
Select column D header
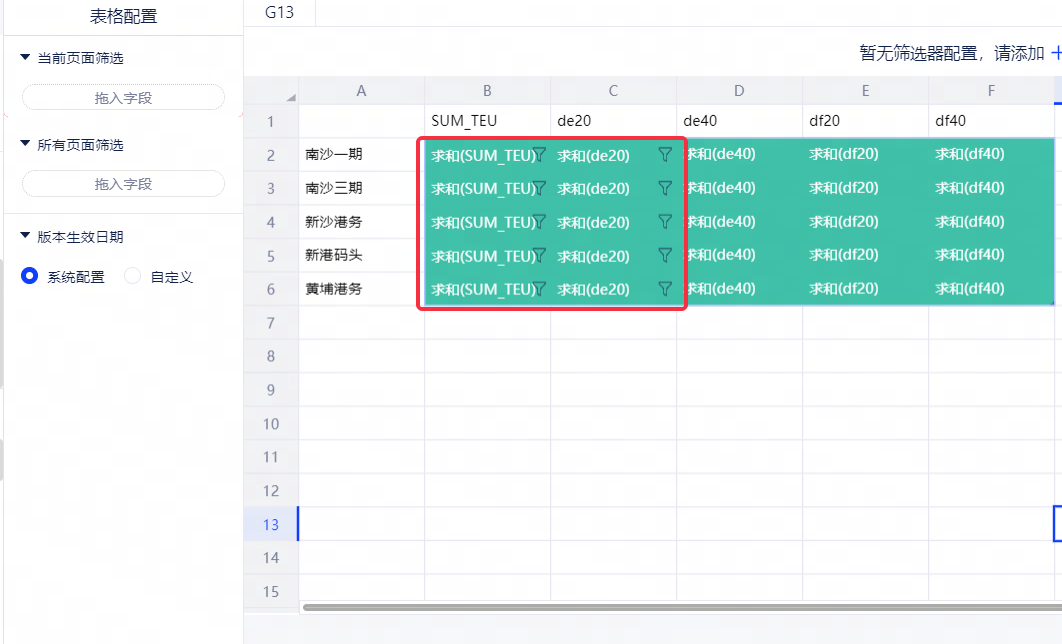(739, 91)
